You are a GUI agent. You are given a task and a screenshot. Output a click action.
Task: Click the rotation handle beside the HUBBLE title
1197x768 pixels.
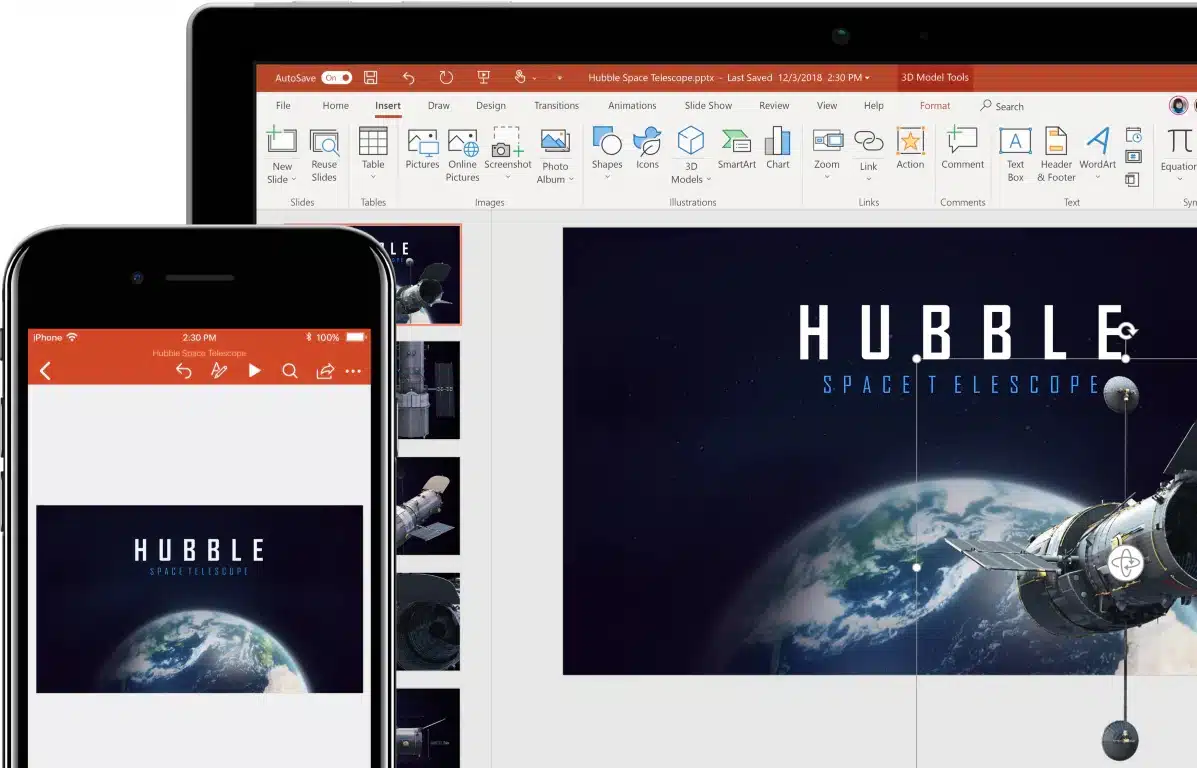(x=1128, y=330)
